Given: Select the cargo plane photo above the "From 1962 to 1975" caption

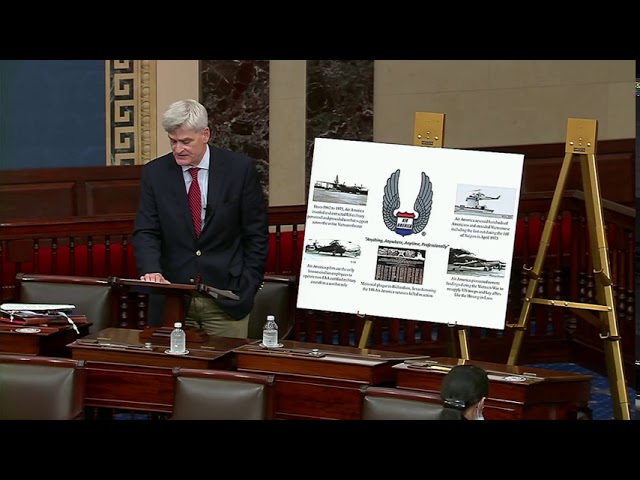Looking at the screenshot, I should pos(340,189).
